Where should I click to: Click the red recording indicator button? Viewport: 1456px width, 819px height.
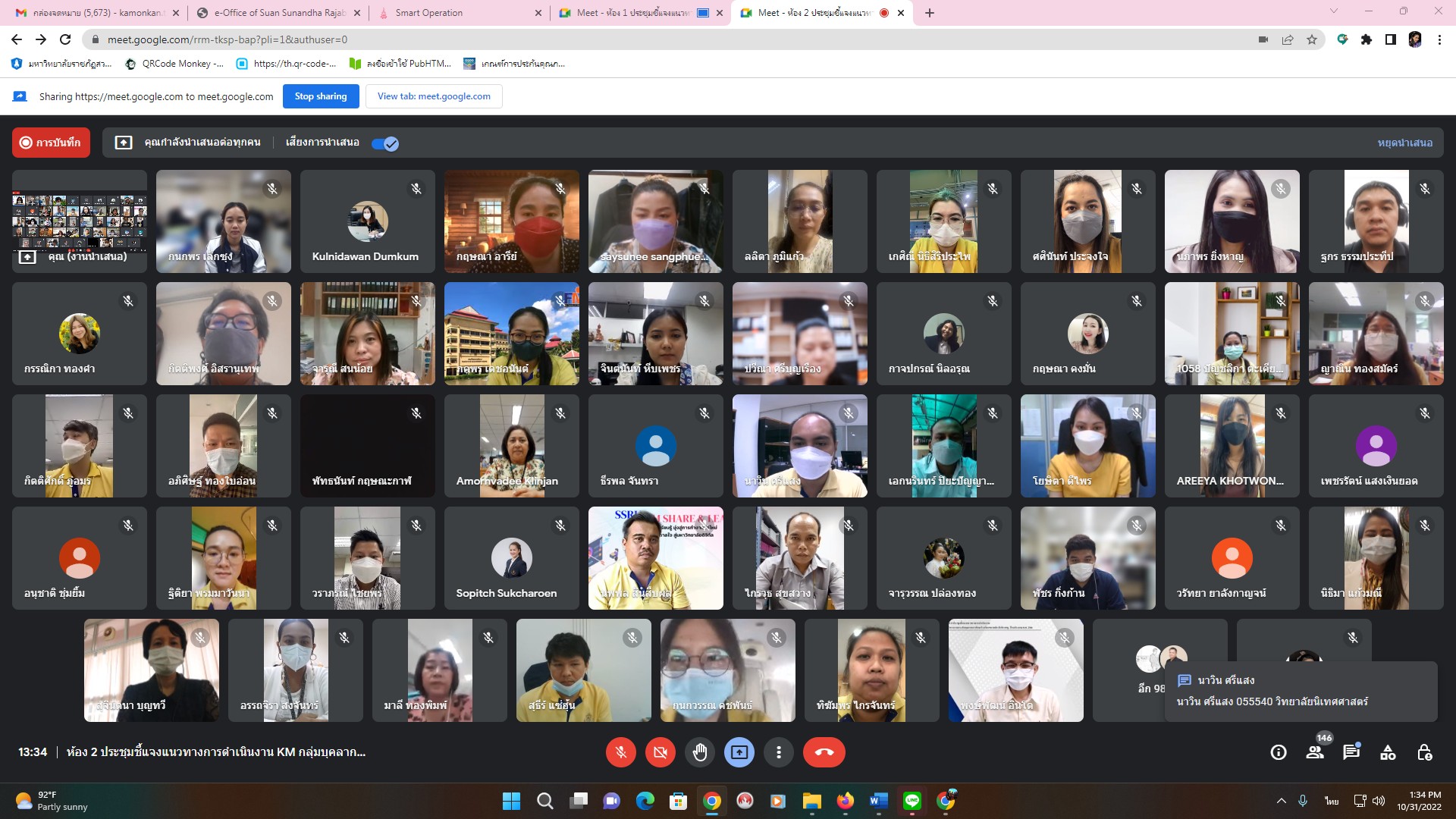[x=51, y=143]
